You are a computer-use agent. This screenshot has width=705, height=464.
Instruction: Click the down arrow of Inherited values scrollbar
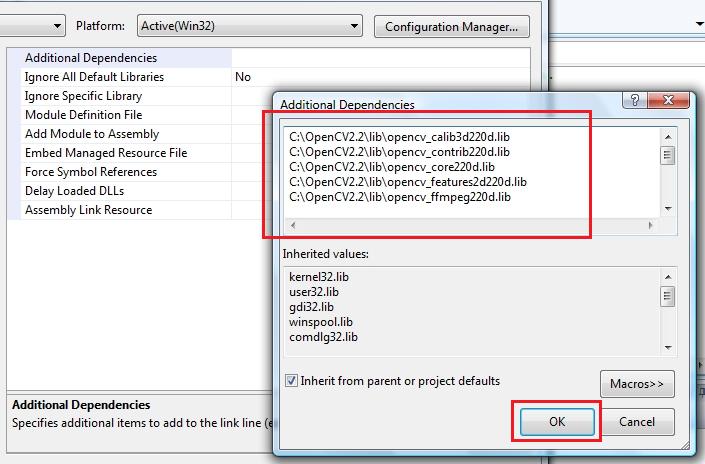[668, 348]
